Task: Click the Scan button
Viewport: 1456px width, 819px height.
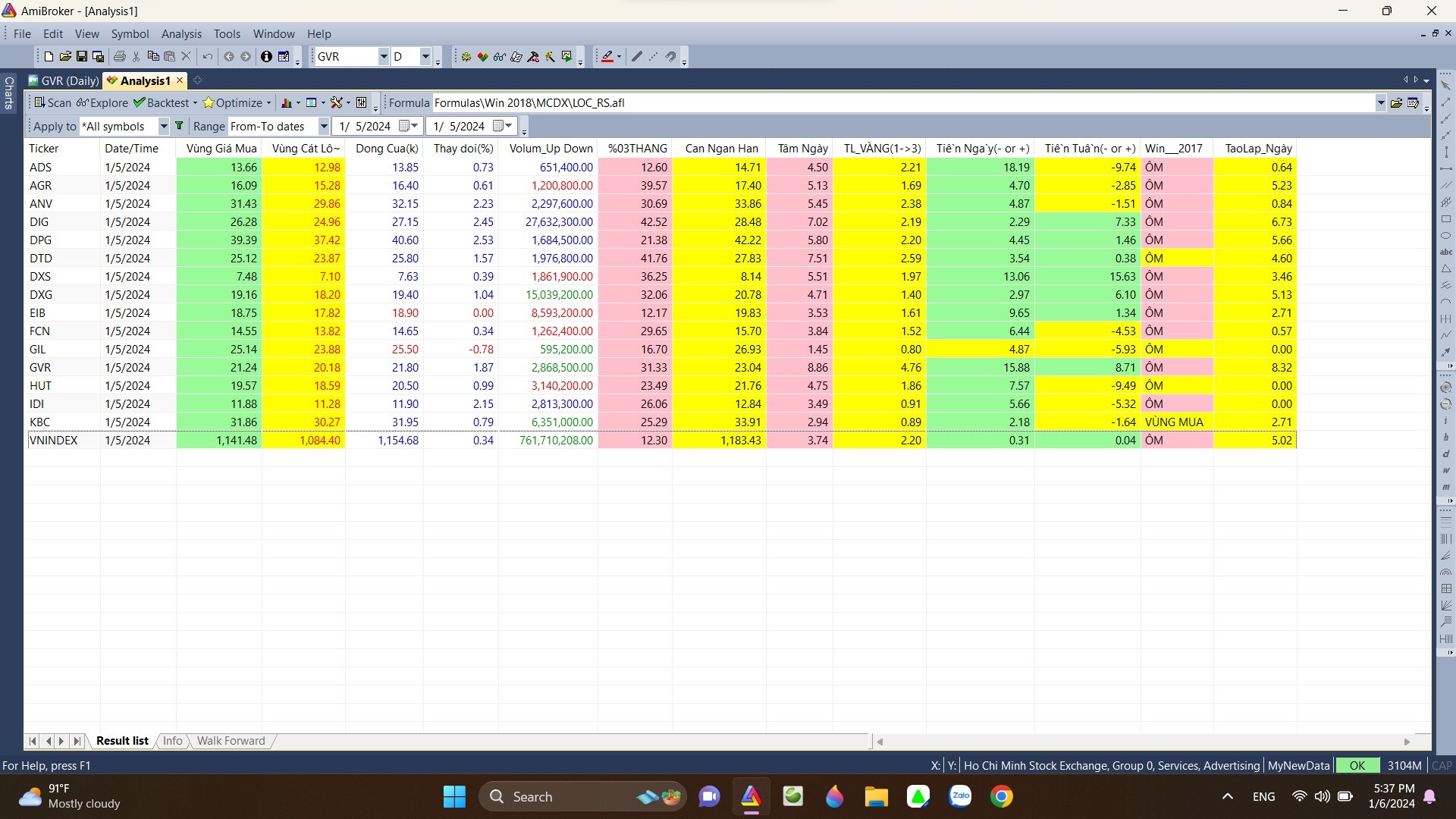Action: pos(52,103)
